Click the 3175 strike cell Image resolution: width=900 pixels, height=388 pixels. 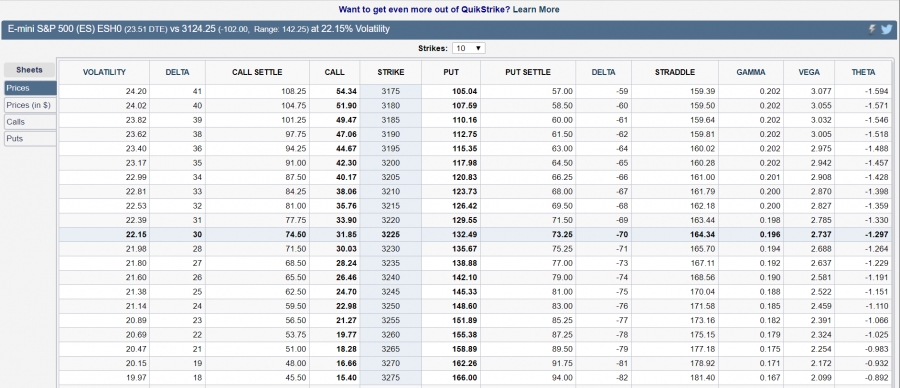click(x=391, y=91)
